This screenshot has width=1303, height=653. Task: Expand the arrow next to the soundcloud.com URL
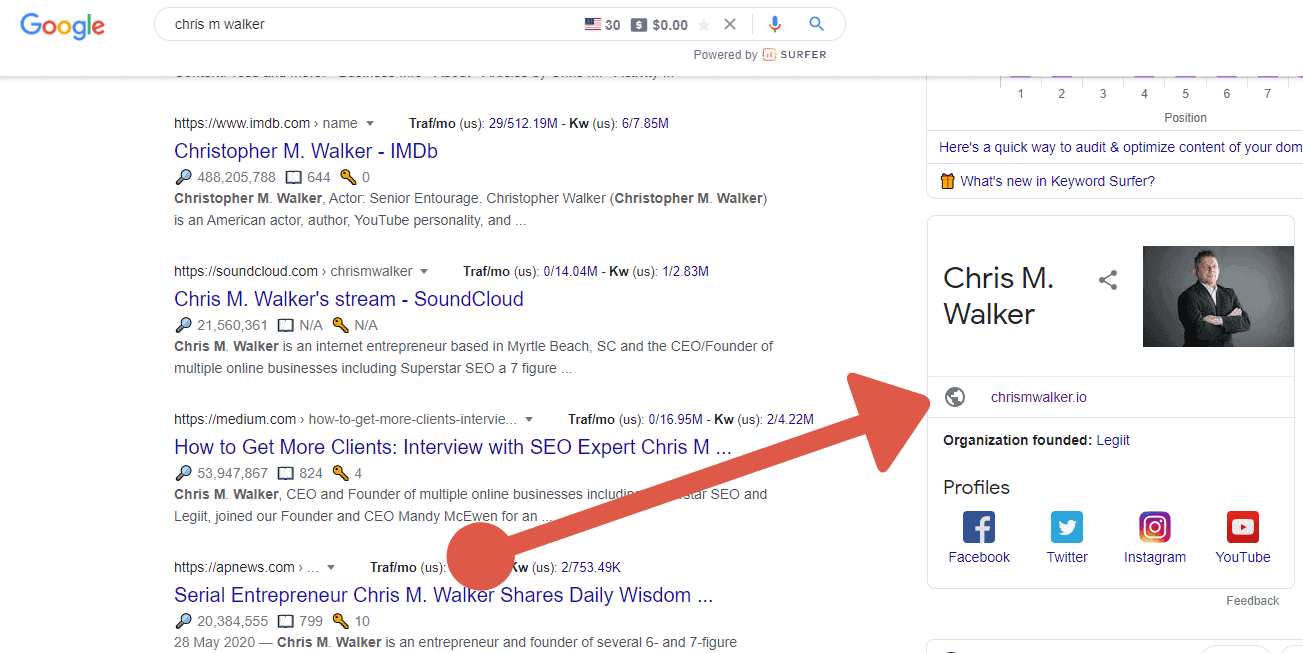point(423,272)
